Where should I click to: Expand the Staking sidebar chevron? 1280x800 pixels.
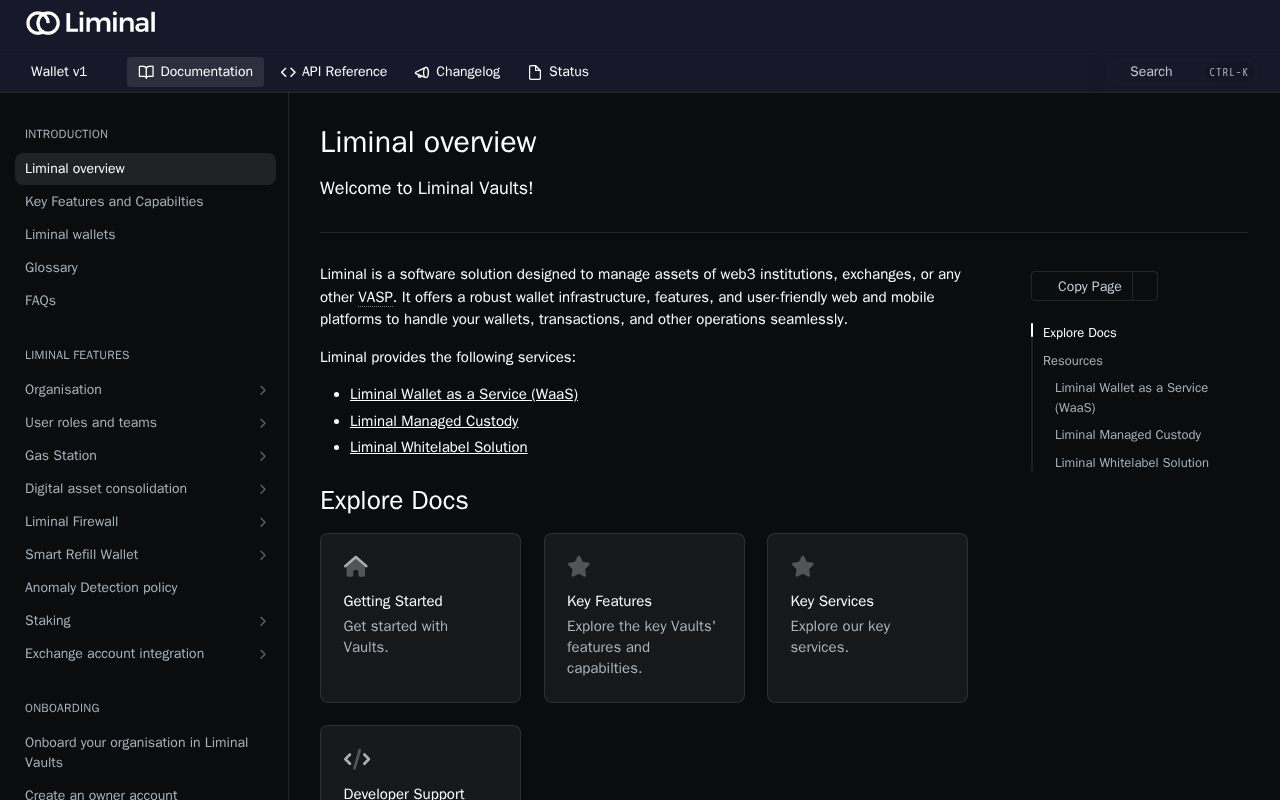[x=263, y=621]
